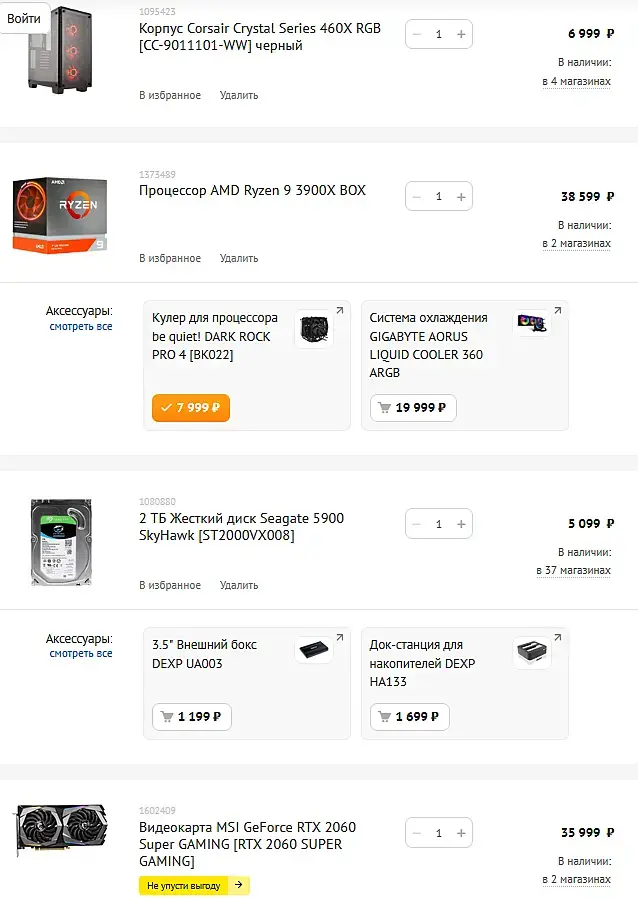Show availability in 37 магазинах
This screenshot has width=638, height=900.
pos(574,570)
